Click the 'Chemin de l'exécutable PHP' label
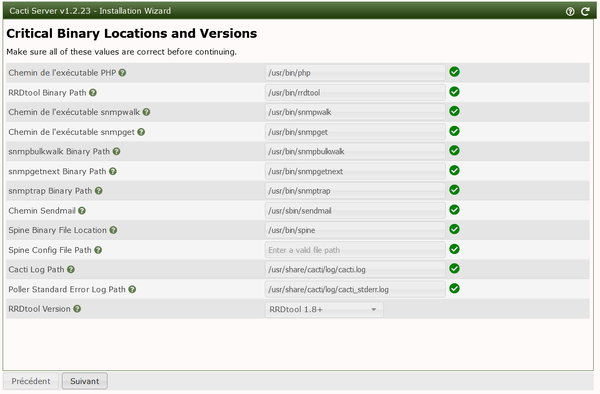The image size is (600, 394). tap(62, 73)
